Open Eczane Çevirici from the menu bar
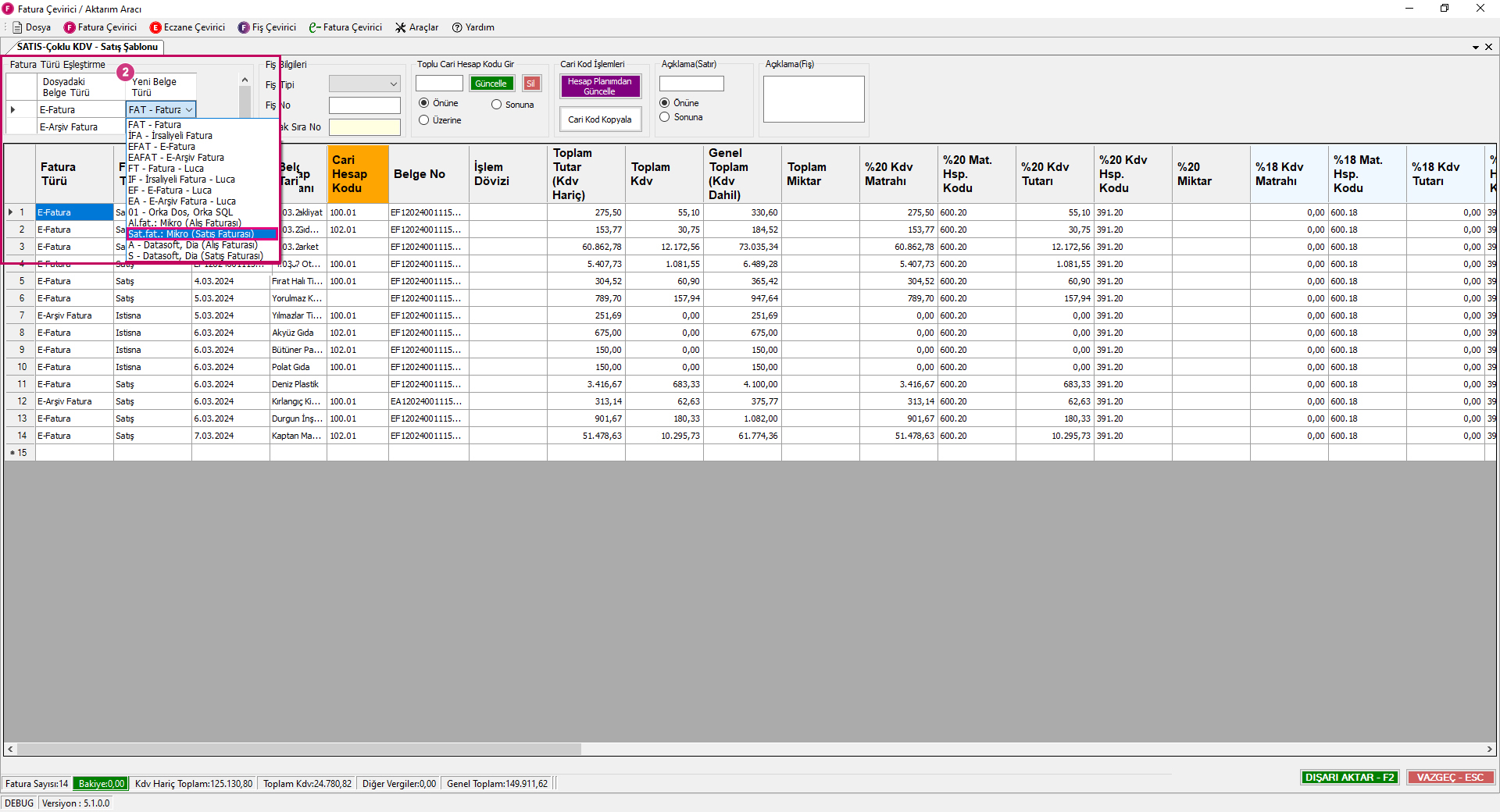This screenshot has width=1500, height=812. pos(187,27)
